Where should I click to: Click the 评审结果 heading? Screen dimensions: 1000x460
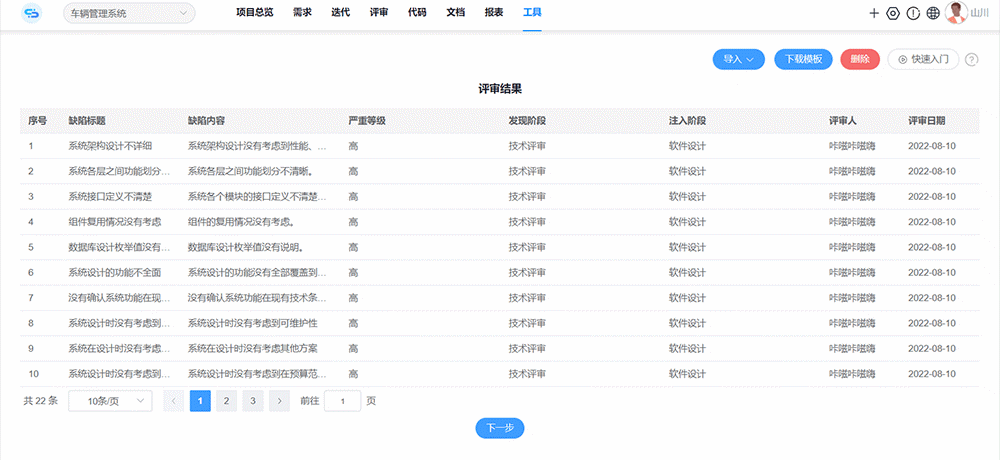[500, 89]
